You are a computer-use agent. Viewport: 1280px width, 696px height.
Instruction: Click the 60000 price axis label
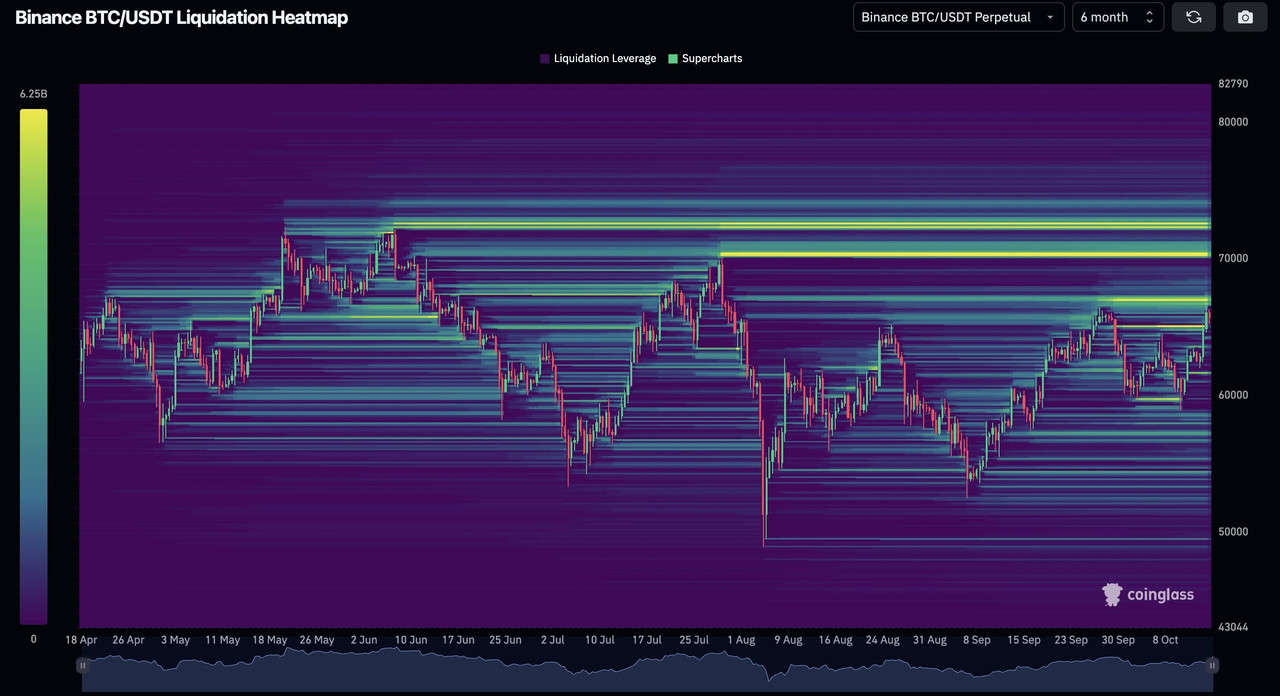point(1235,395)
